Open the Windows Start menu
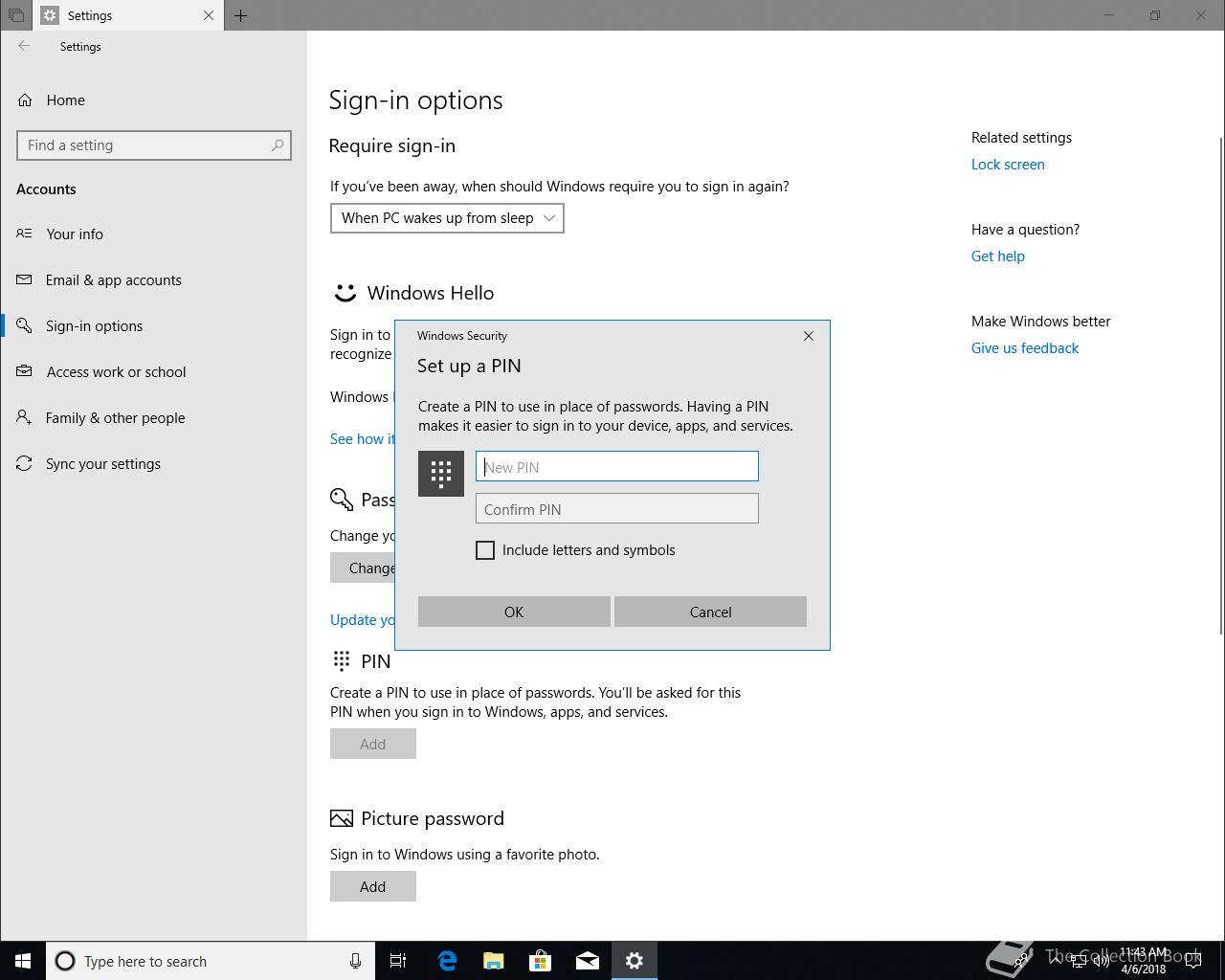This screenshot has width=1225, height=980. pyautogui.click(x=23, y=961)
